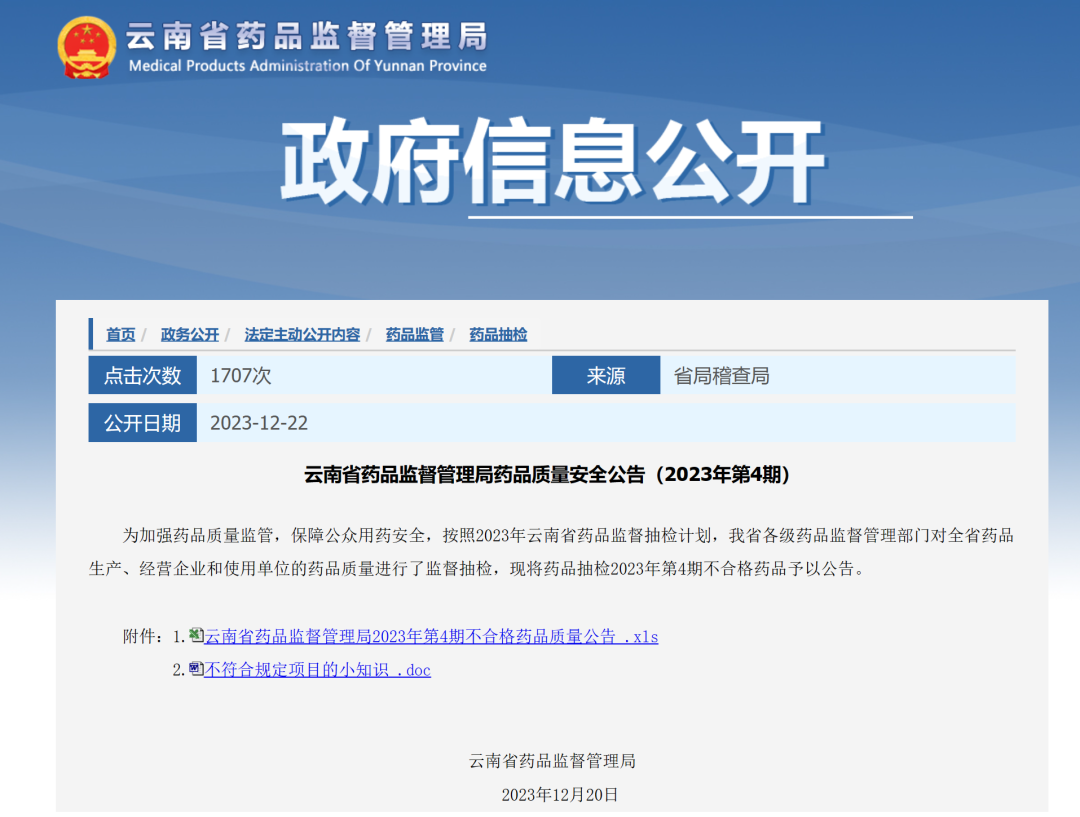Image resolution: width=1080 pixels, height=817 pixels.
Task: Click the 公开日期 label
Action: pos(143,423)
